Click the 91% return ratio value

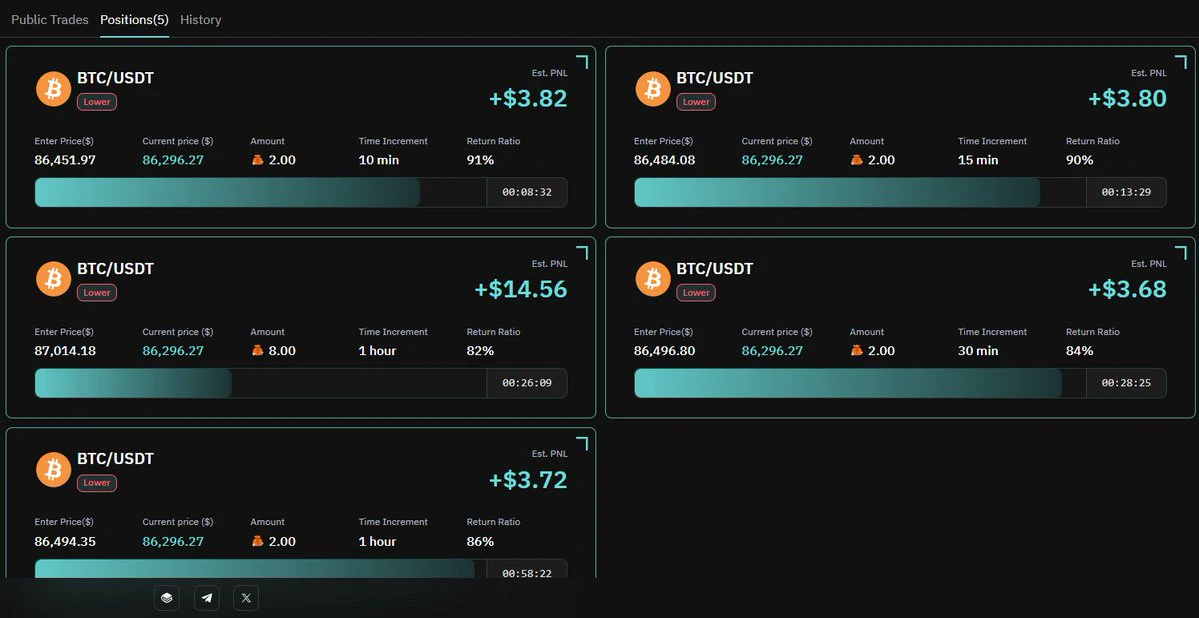point(480,160)
